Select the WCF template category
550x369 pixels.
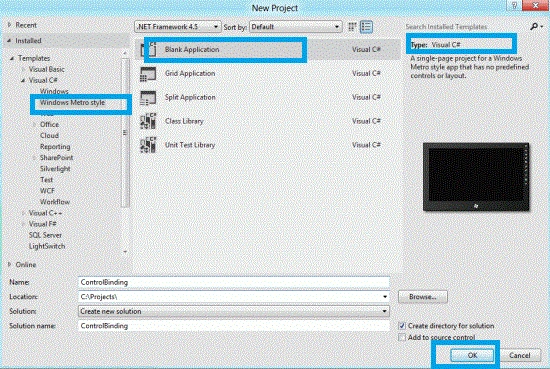click(x=47, y=191)
